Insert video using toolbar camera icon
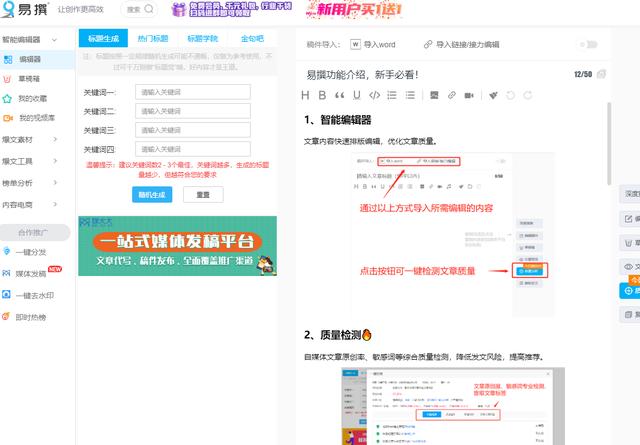This screenshot has width=640, height=445. point(469,95)
